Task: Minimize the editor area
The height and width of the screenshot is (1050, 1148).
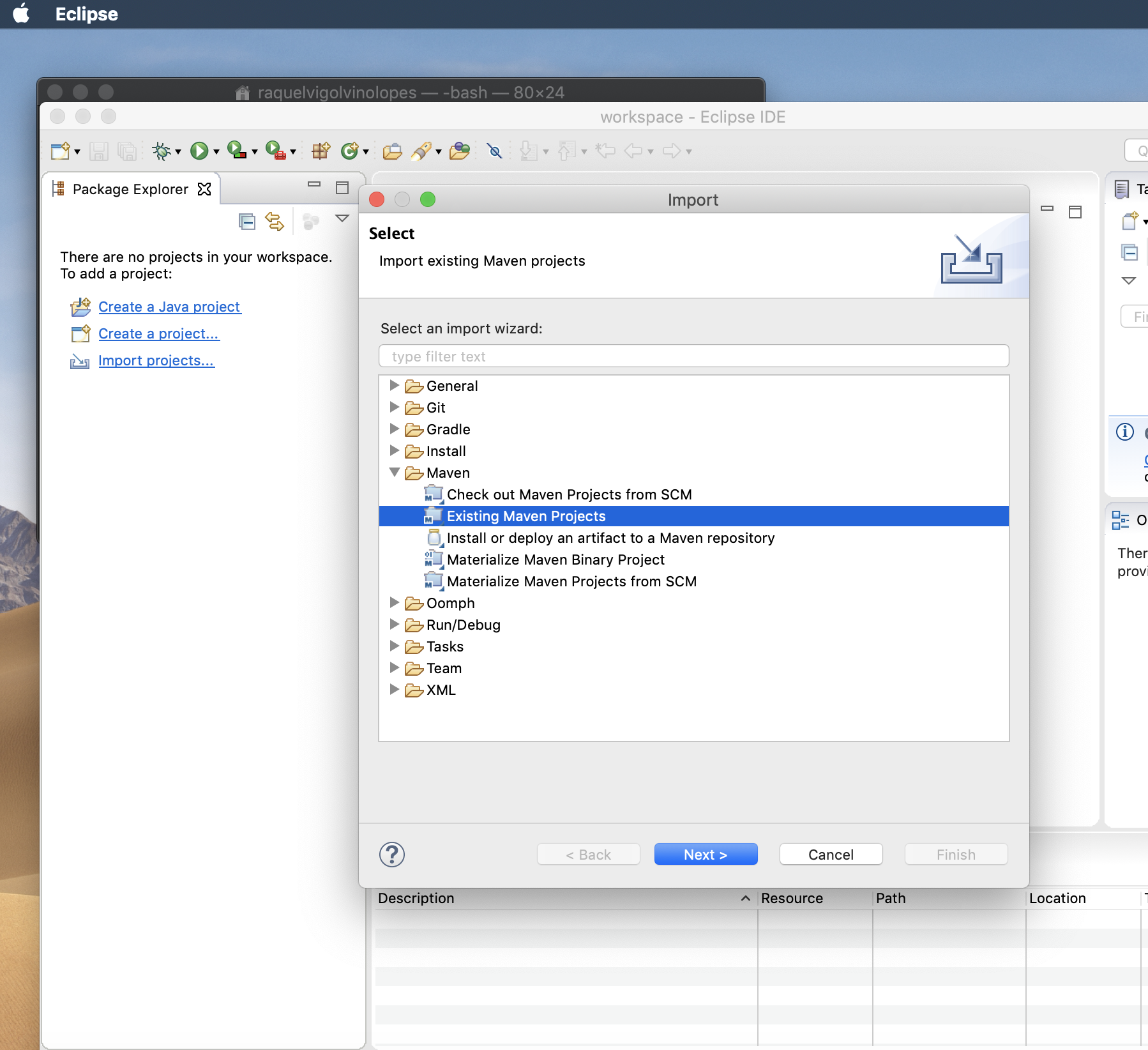Action: point(1047,208)
